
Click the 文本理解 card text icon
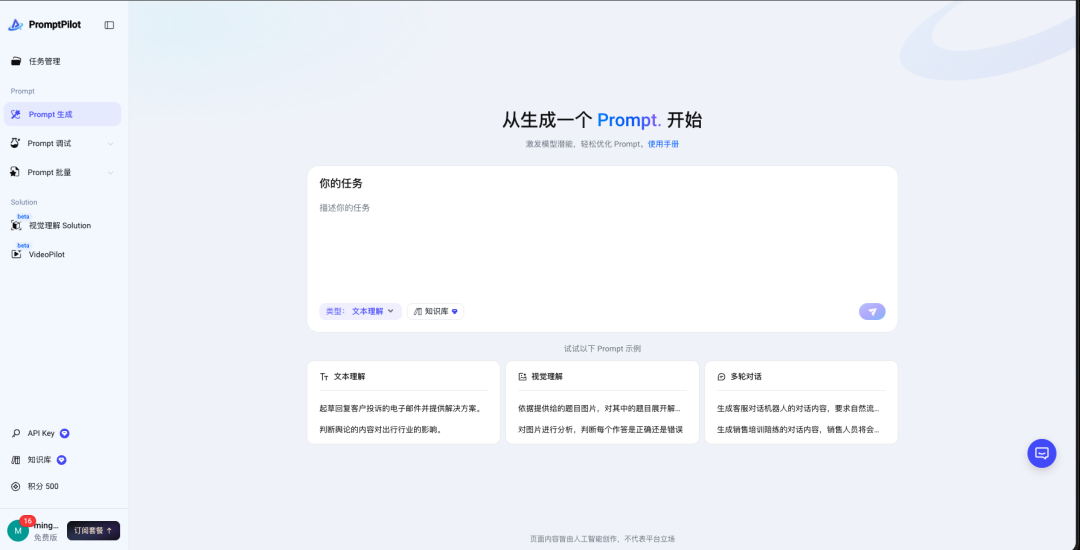[x=324, y=377]
